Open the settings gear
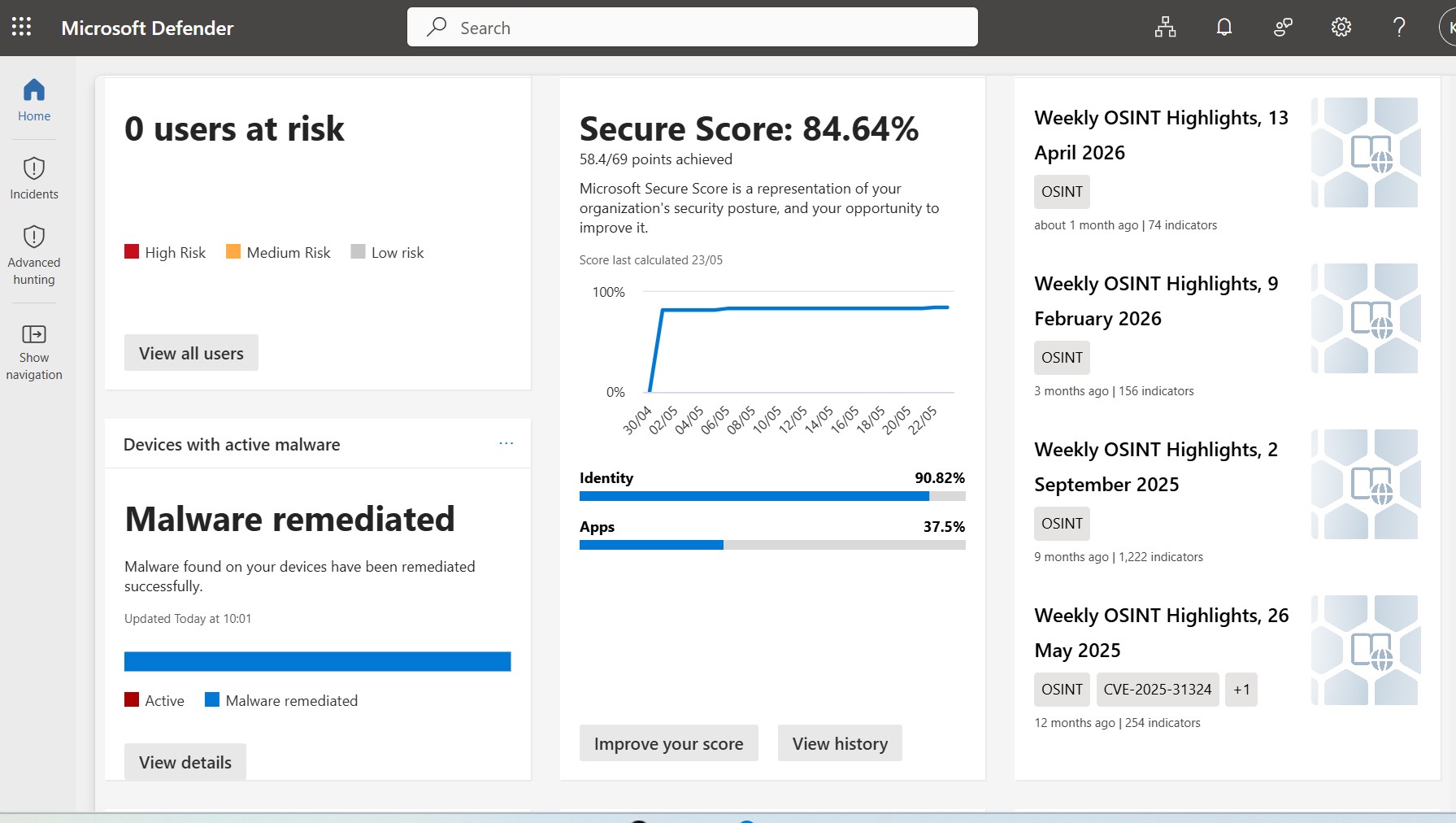The width and height of the screenshot is (1456, 823). click(x=1341, y=28)
